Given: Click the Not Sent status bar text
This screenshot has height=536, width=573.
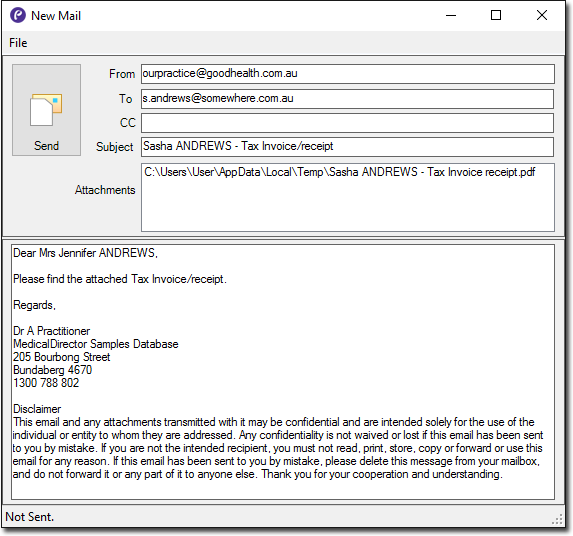Looking at the screenshot, I should [30, 517].
